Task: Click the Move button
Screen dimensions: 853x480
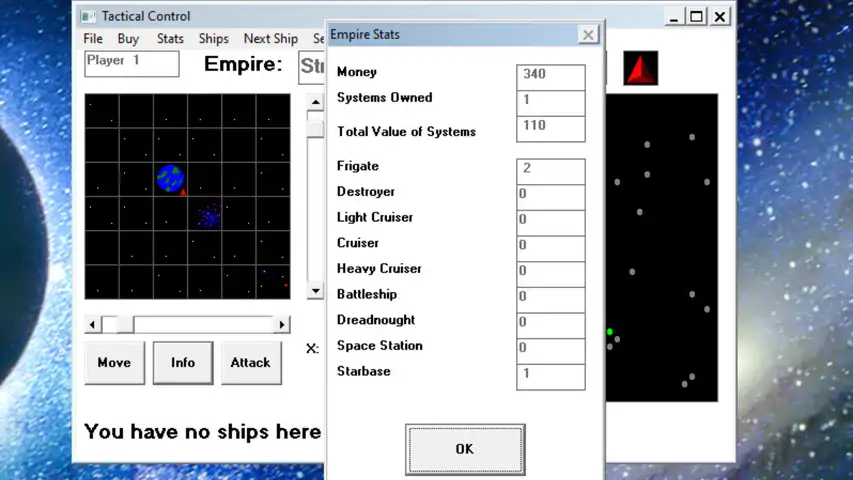Action: (x=114, y=363)
